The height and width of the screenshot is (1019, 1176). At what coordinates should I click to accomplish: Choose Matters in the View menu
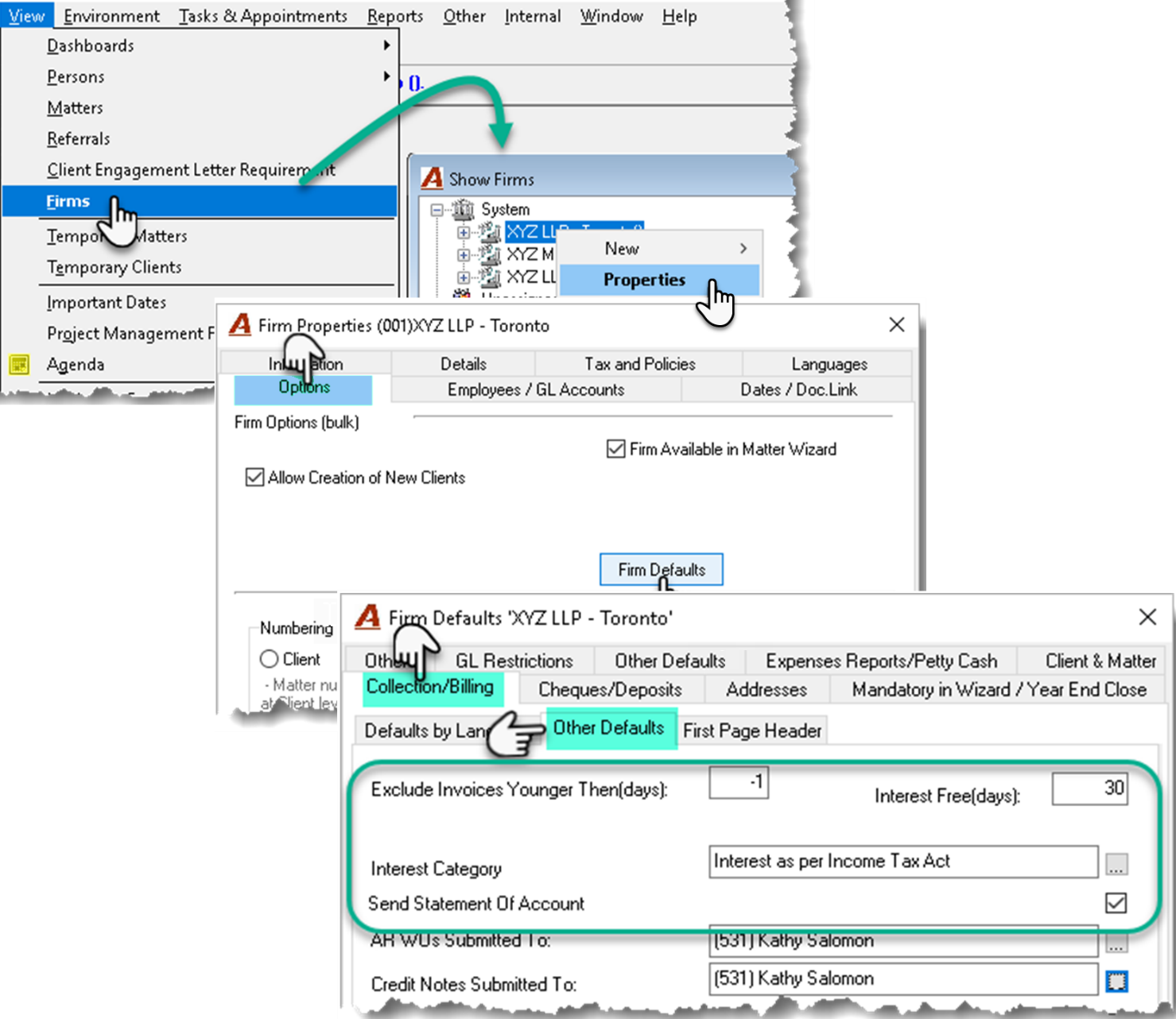pos(75,107)
